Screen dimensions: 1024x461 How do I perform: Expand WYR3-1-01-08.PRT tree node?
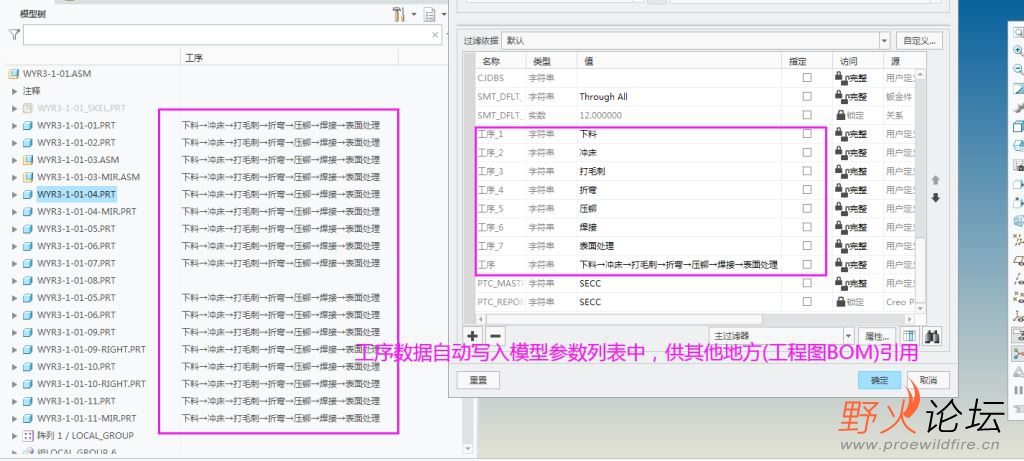point(14,280)
